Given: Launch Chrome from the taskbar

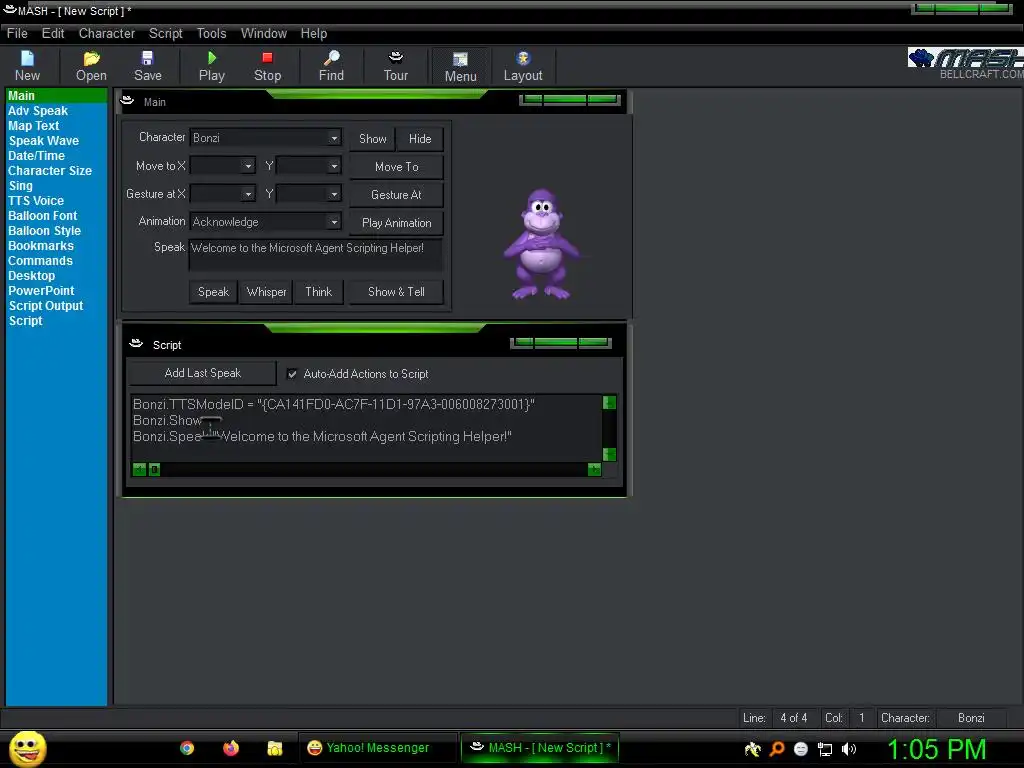Looking at the screenshot, I should tap(187, 748).
